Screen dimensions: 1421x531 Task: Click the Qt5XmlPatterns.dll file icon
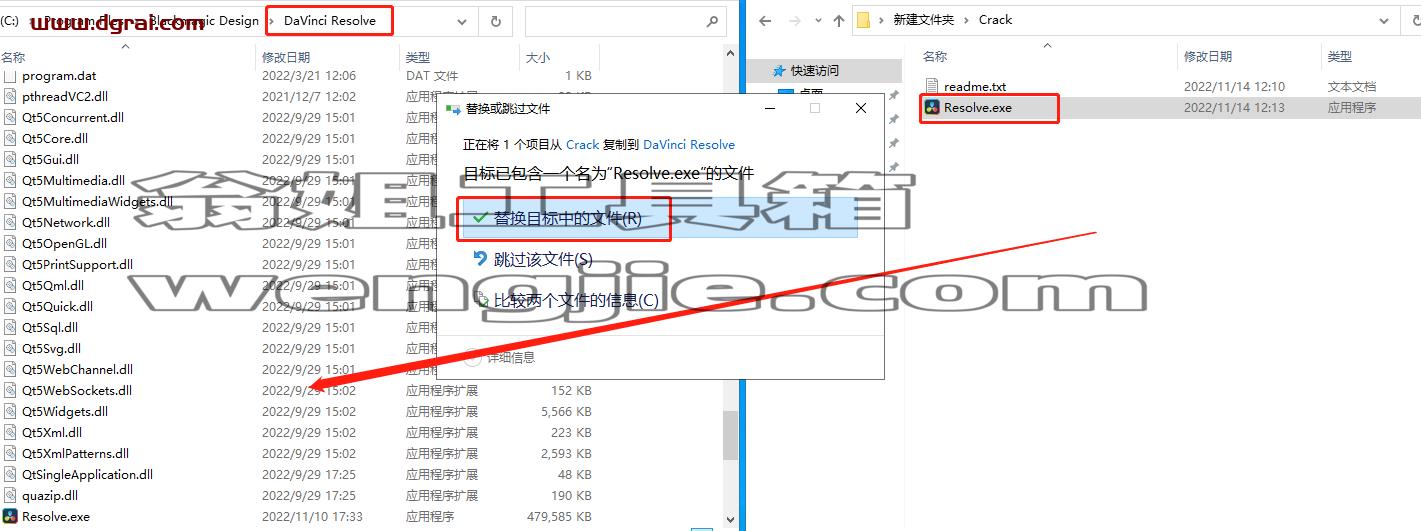(10, 454)
